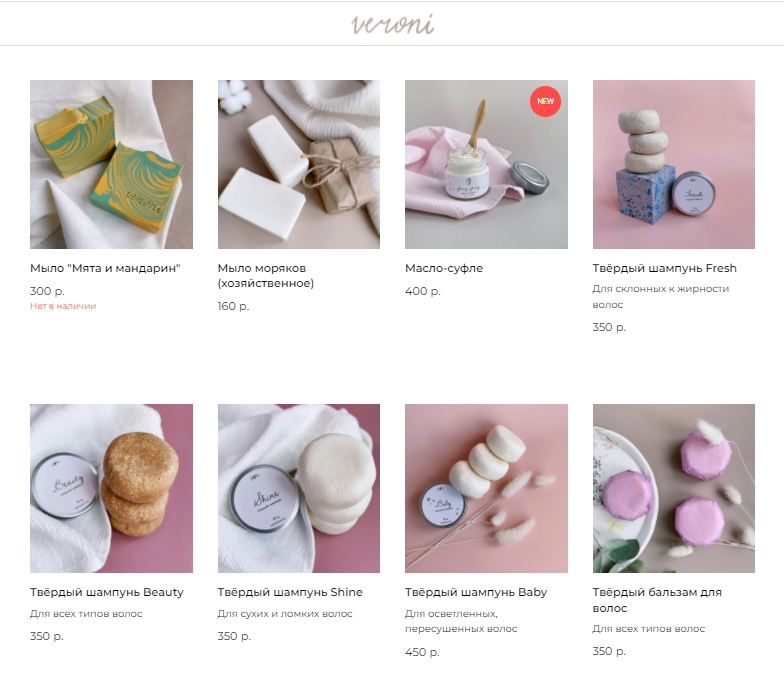Click the veroni logo at top
Image resolution: width=784 pixels, height=690 pixels.
pos(392,24)
